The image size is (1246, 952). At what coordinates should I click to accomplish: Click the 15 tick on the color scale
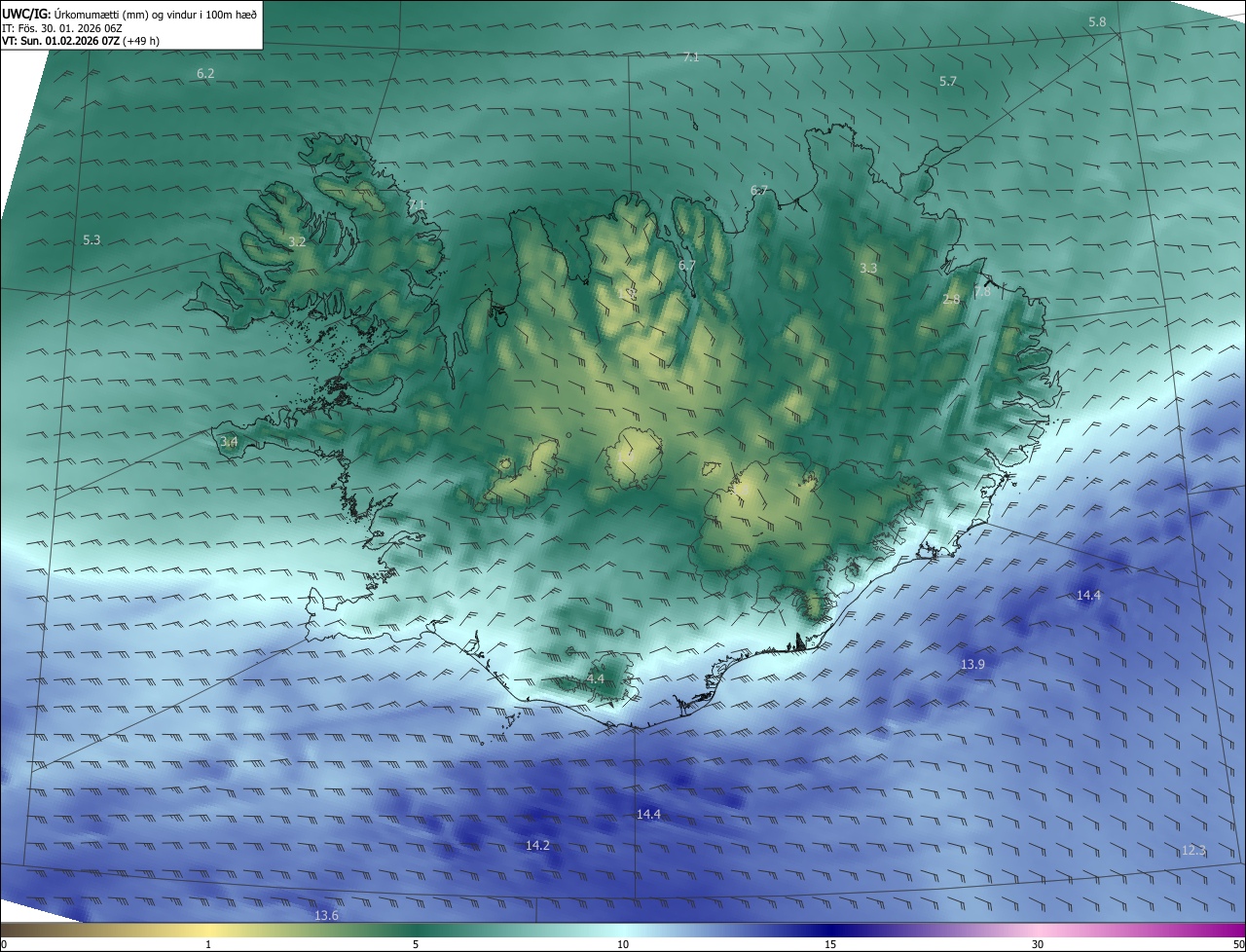point(830,944)
